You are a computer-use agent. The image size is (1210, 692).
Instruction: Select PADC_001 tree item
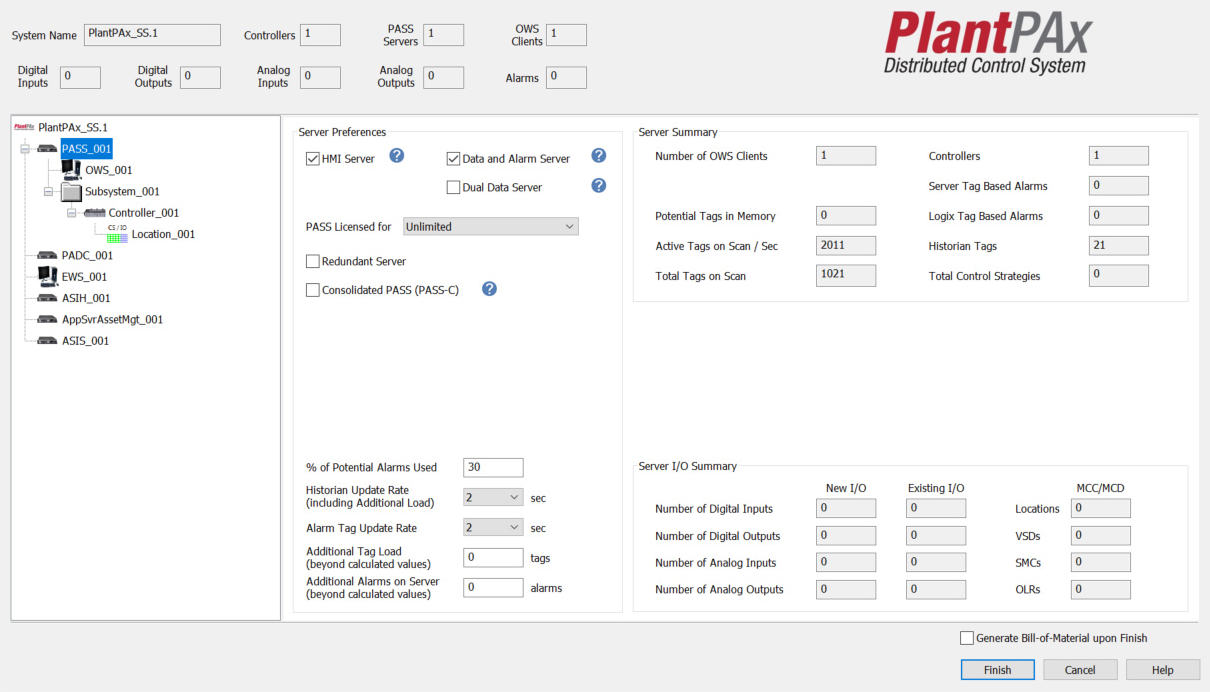point(87,256)
